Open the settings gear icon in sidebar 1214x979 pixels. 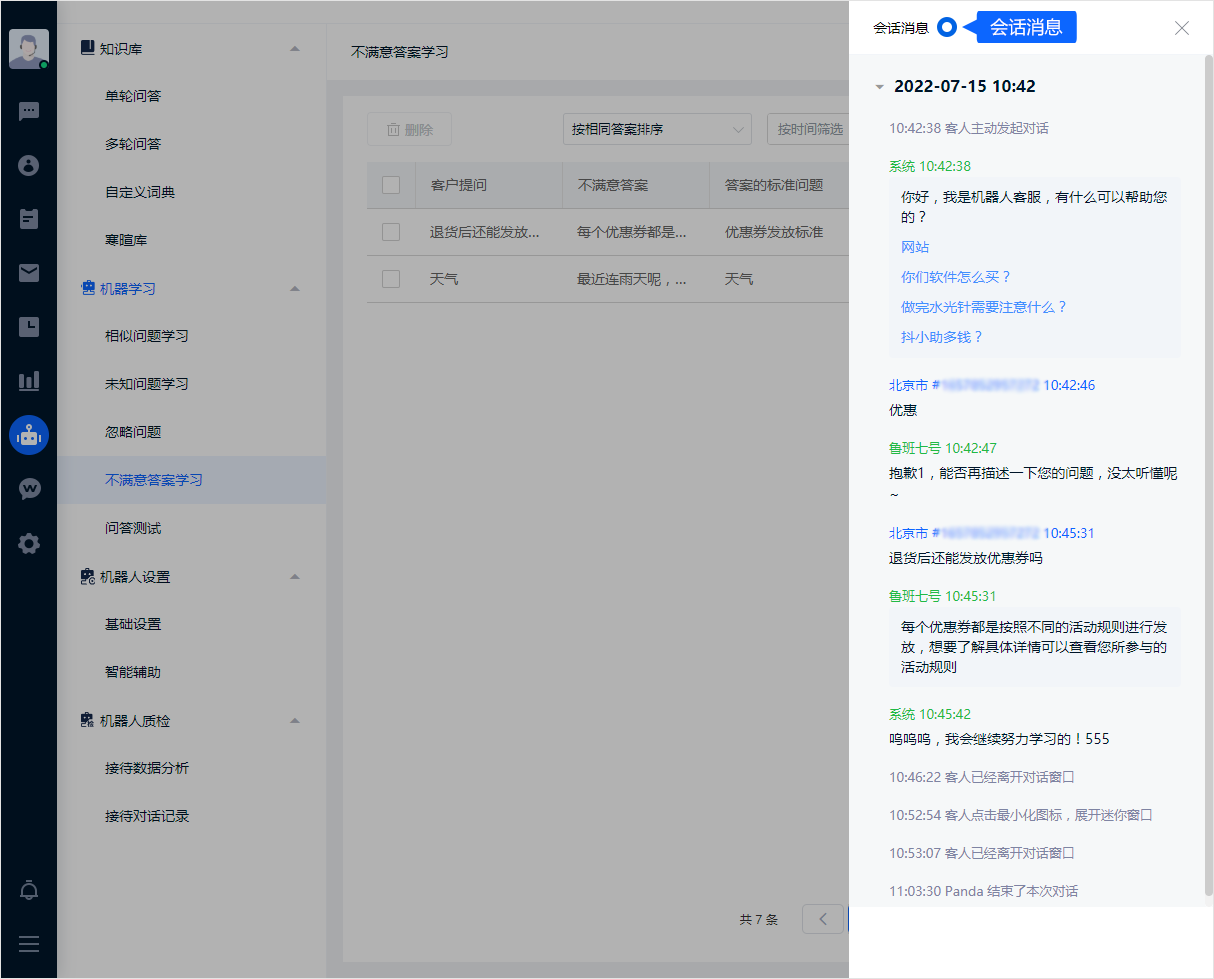(29, 544)
